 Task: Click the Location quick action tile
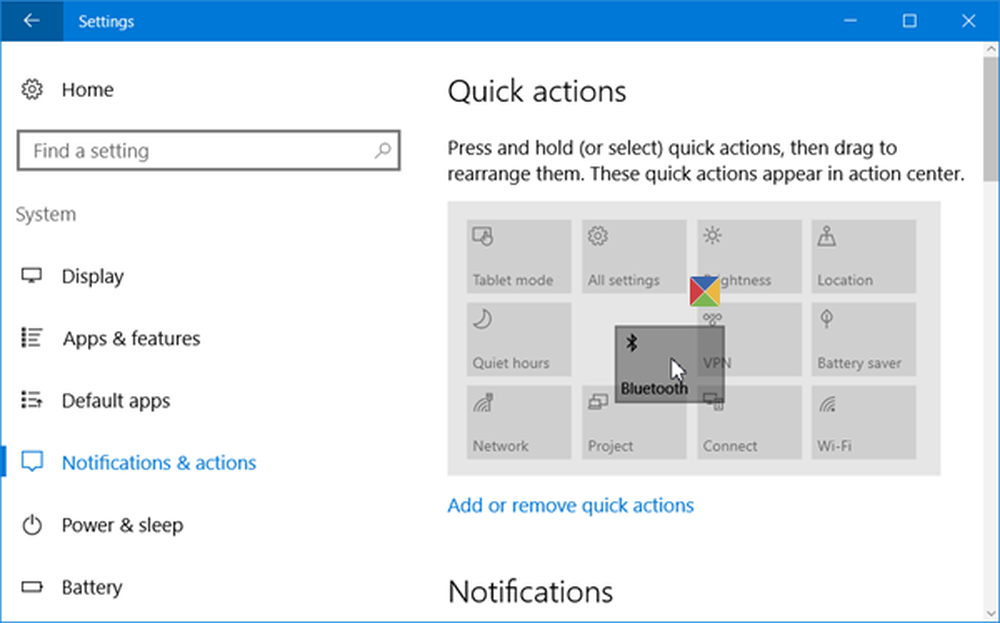[864, 256]
